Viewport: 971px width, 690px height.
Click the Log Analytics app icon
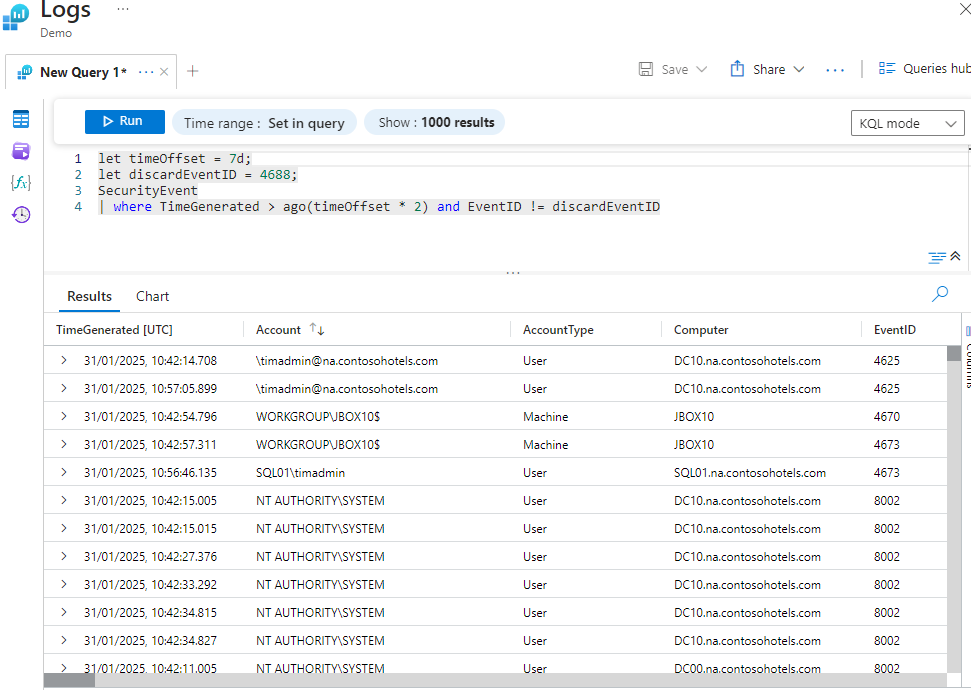15,17
